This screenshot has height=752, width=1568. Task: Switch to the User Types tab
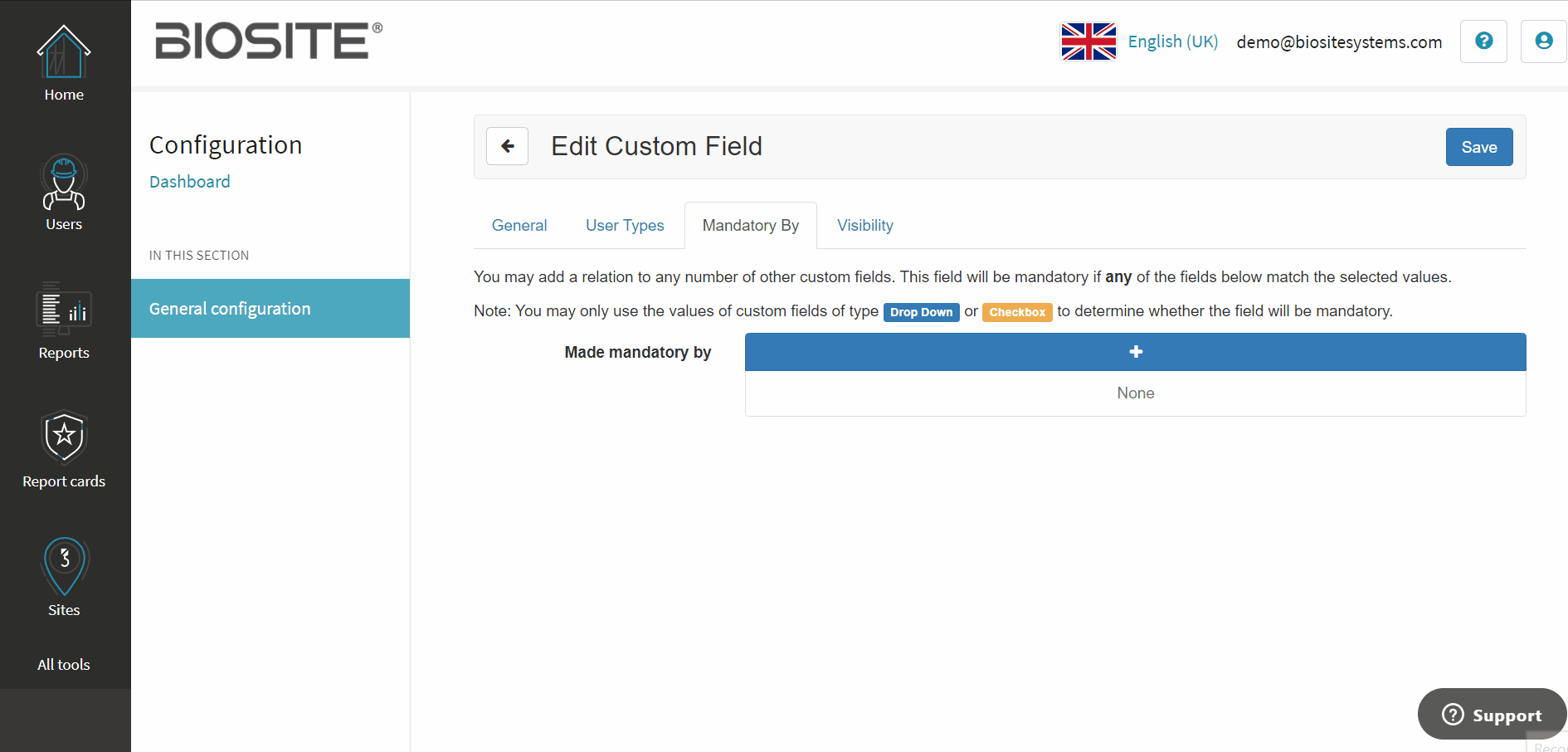[625, 225]
